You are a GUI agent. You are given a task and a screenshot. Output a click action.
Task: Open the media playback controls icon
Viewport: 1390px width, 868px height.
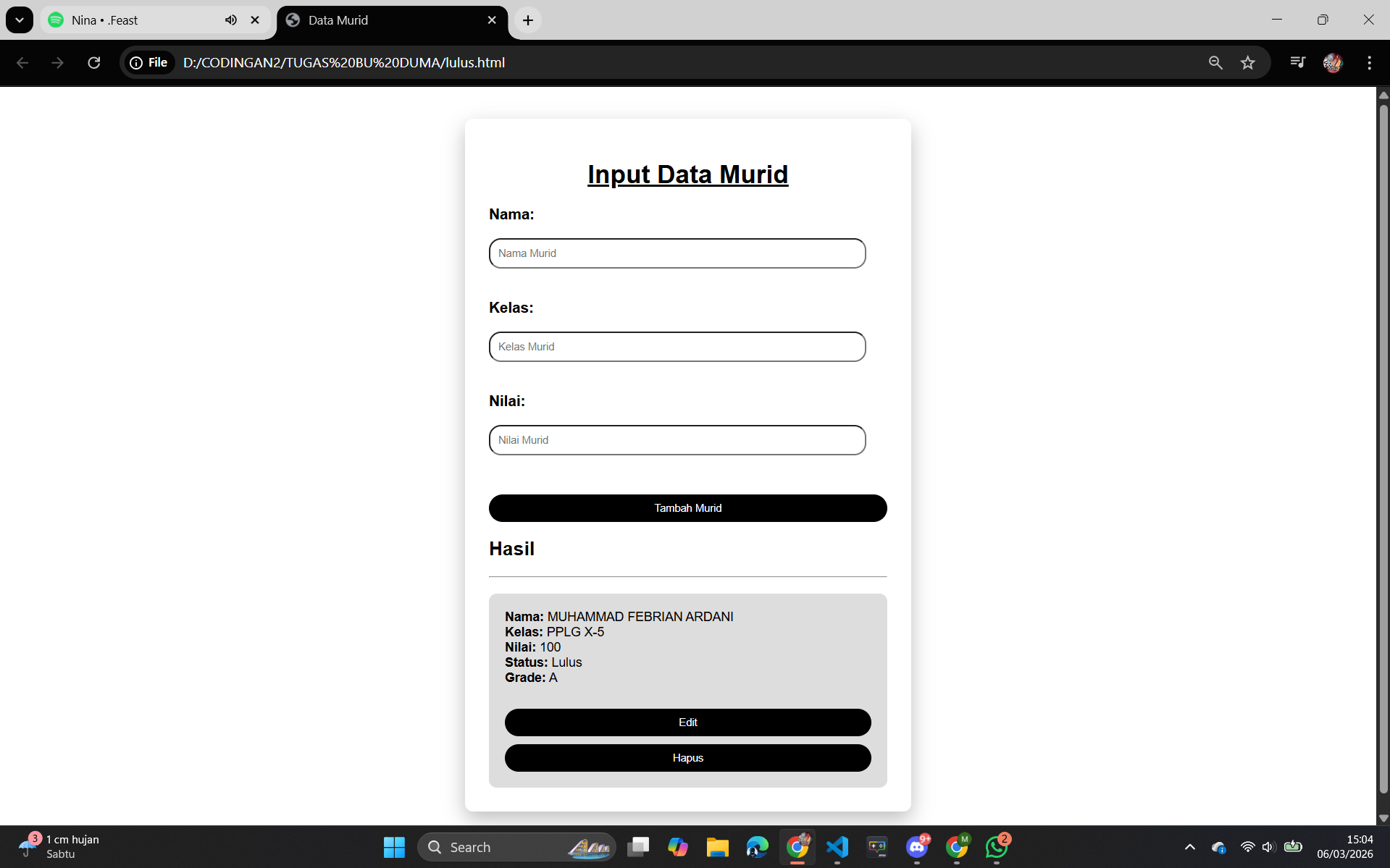point(1297,62)
